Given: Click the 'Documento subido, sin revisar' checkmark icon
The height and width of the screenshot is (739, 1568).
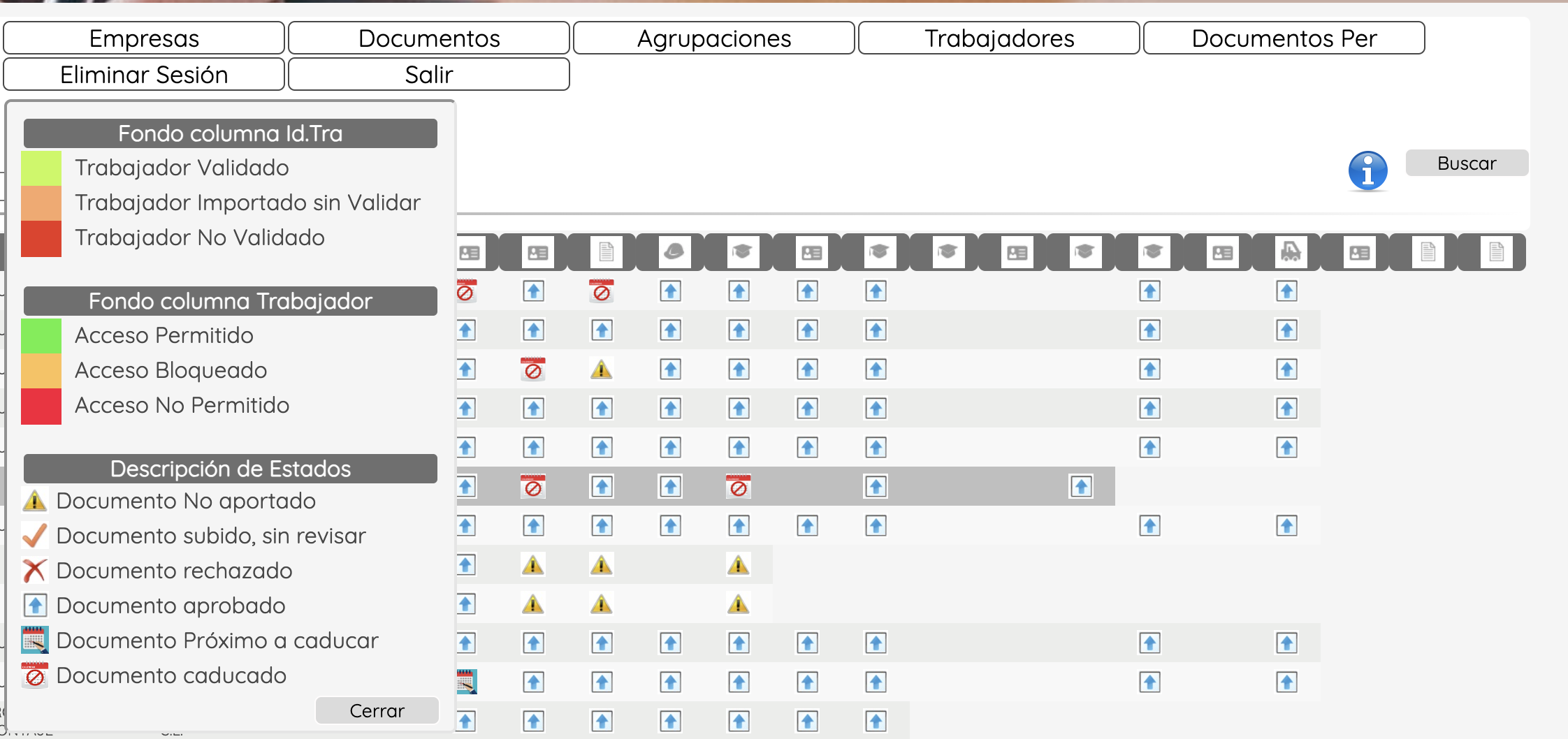Looking at the screenshot, I should click(x=34, y=536).
